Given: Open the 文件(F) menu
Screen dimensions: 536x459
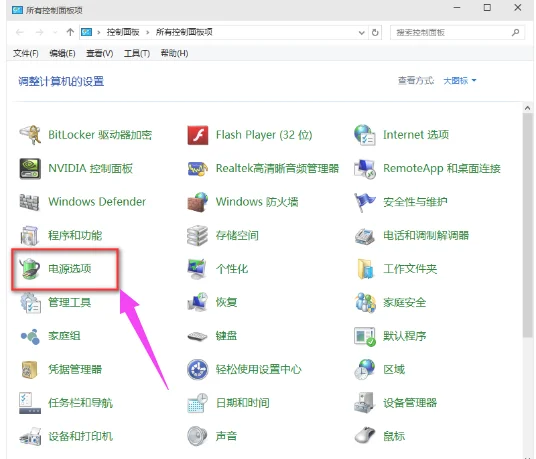Looking at the screenshot, I should click(26, 53).
